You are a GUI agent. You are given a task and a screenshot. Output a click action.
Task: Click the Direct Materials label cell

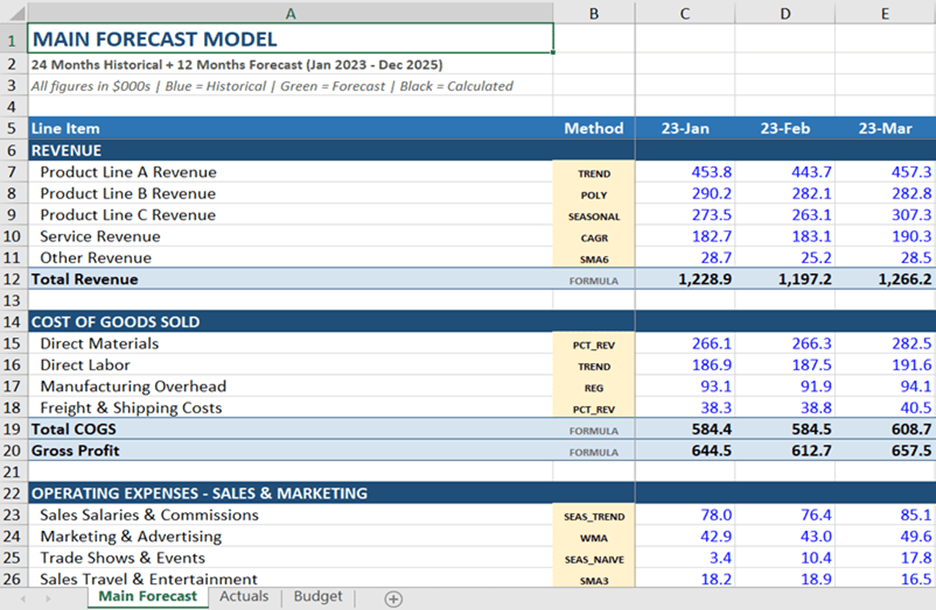tap(290, 344)
